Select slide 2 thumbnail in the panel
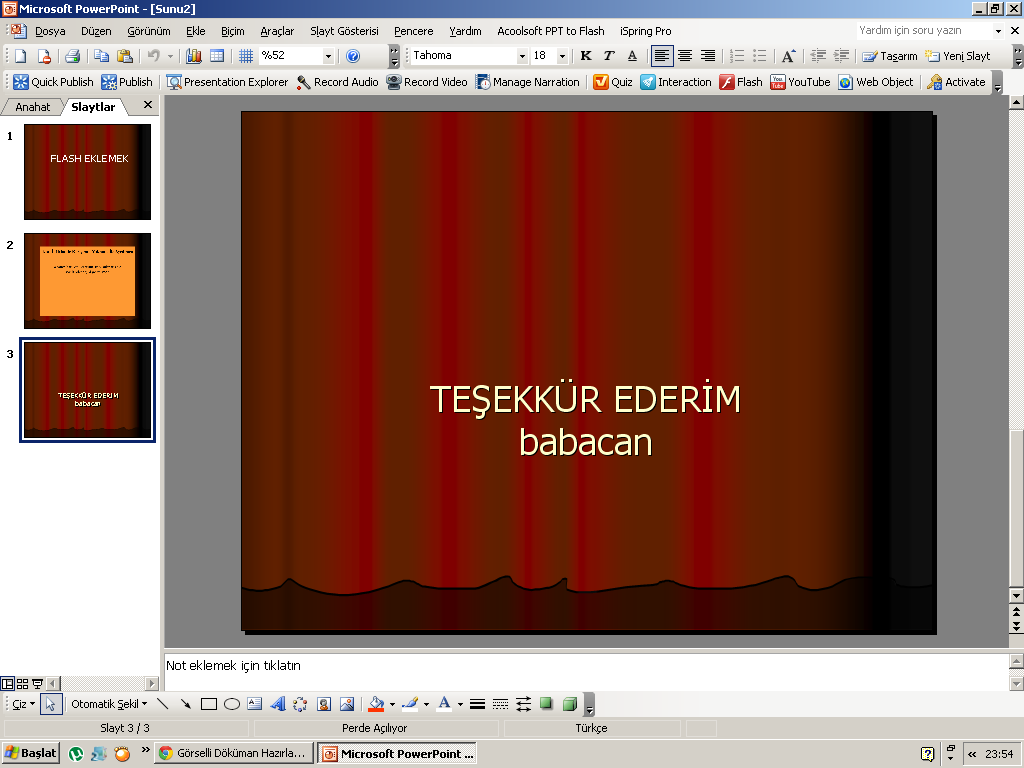 [x=87, y=280]
